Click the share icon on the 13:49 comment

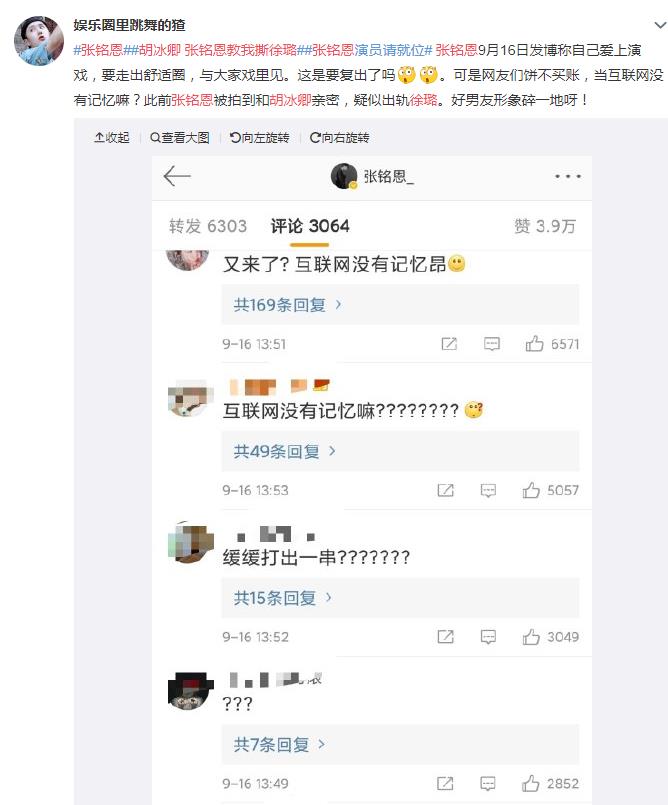(x=445, y=783)
